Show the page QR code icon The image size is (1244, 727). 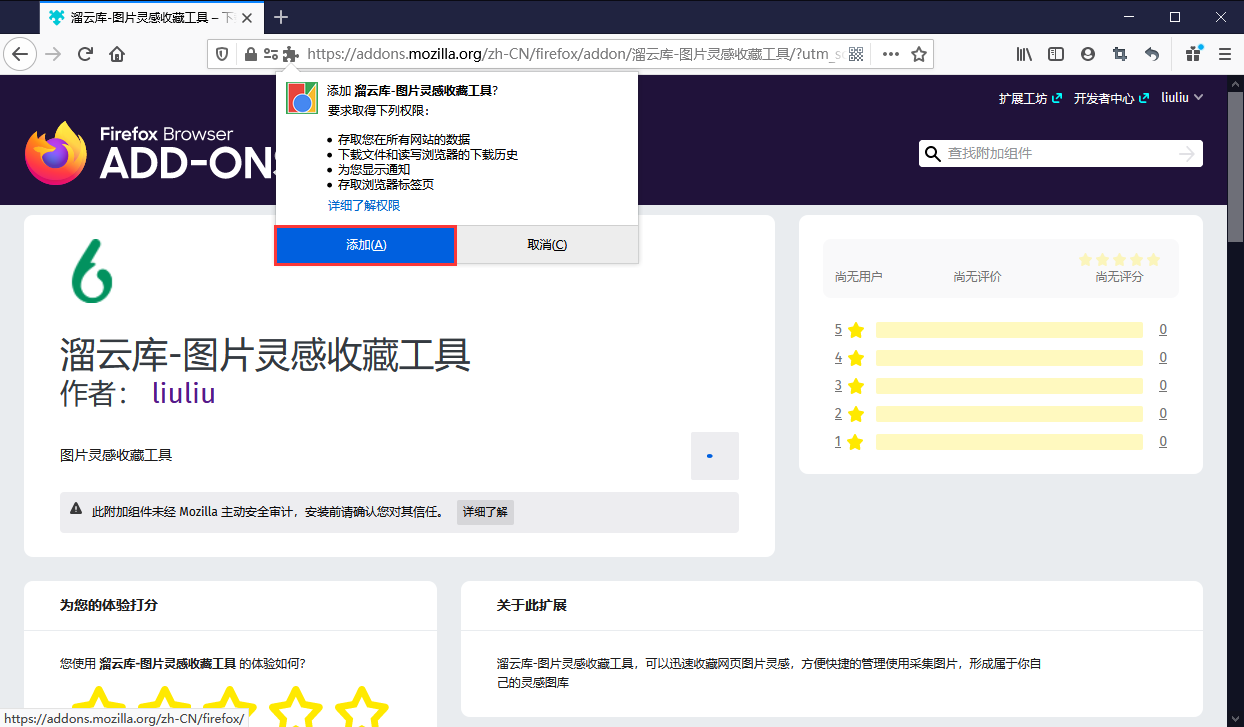(x=856, y=54)
